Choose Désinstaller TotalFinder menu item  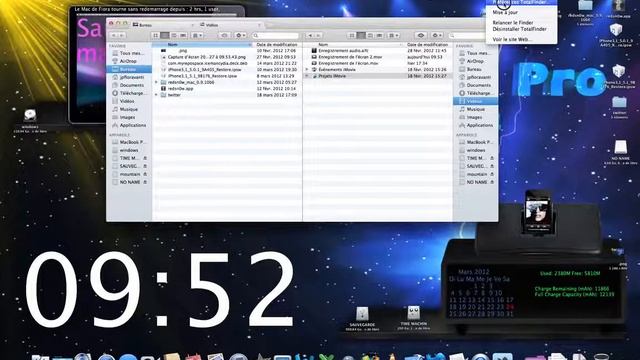[521, 29]
